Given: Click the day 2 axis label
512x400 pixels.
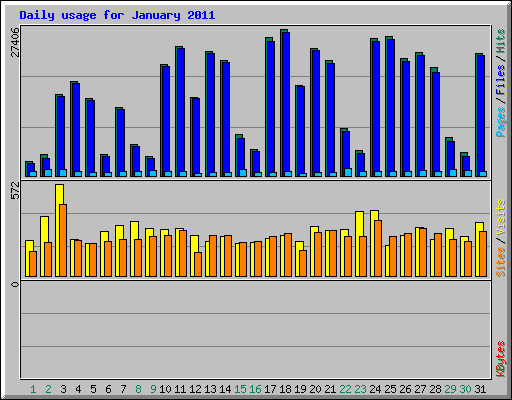Looking at the screenshot, I should tap(48, 389).
